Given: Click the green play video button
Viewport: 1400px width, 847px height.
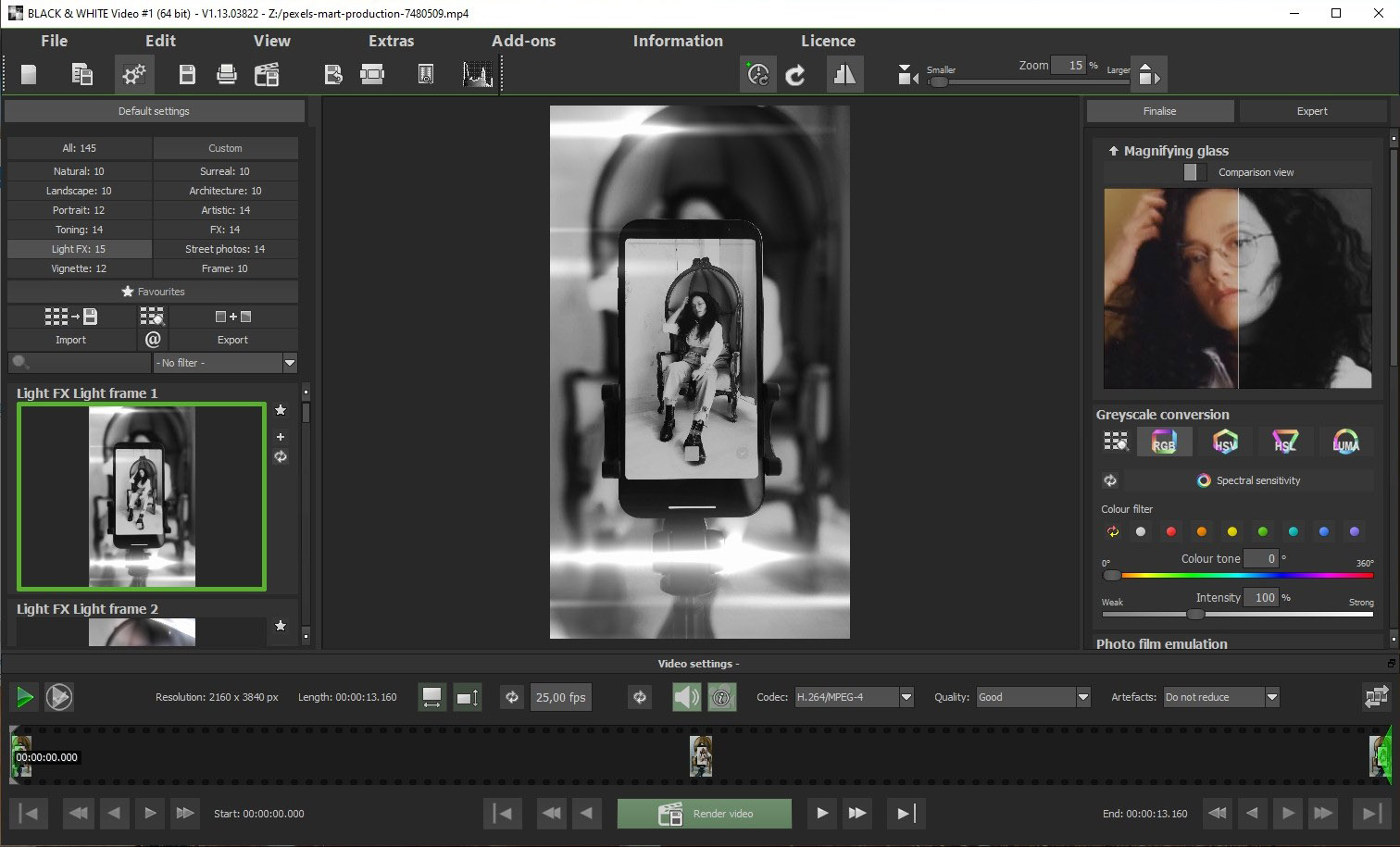Looking at the screenshot, I should [25, 697].
